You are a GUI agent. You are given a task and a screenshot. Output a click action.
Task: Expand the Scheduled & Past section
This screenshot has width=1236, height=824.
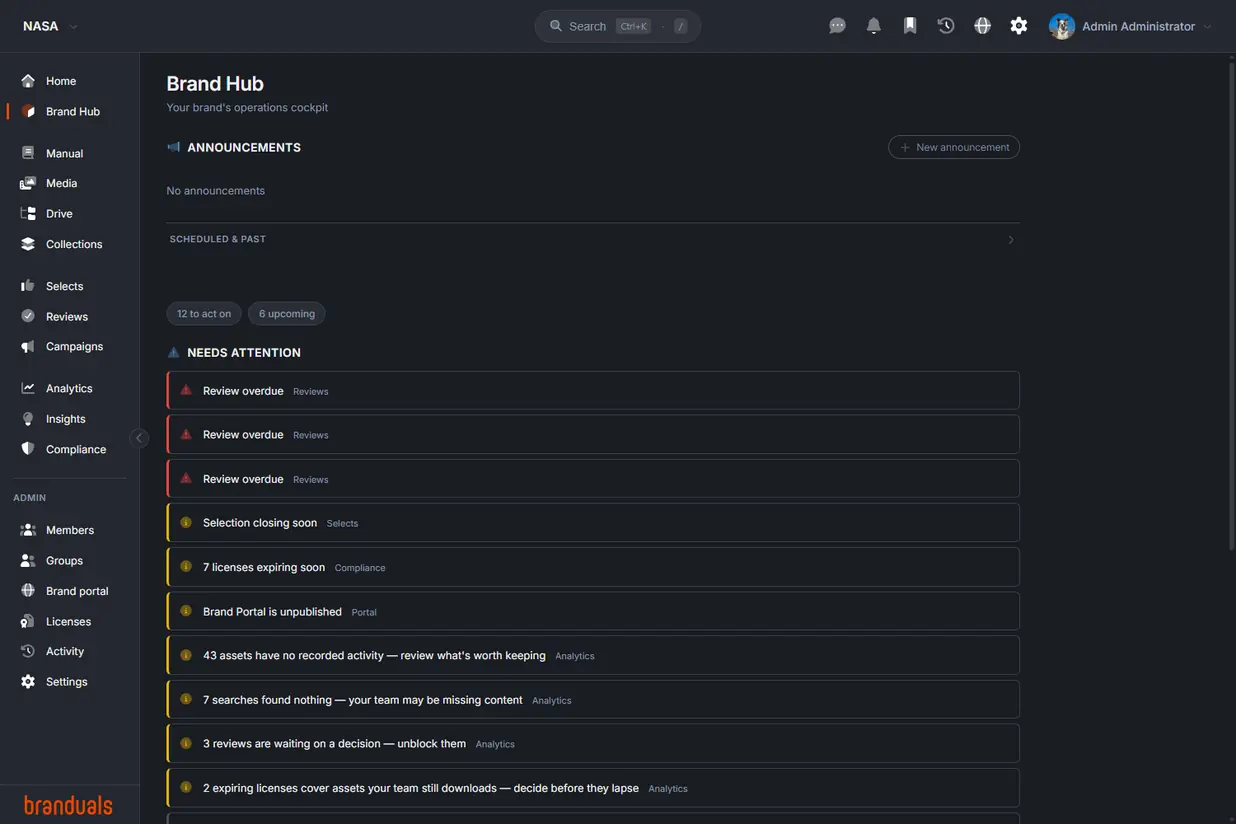click(593, 240)
